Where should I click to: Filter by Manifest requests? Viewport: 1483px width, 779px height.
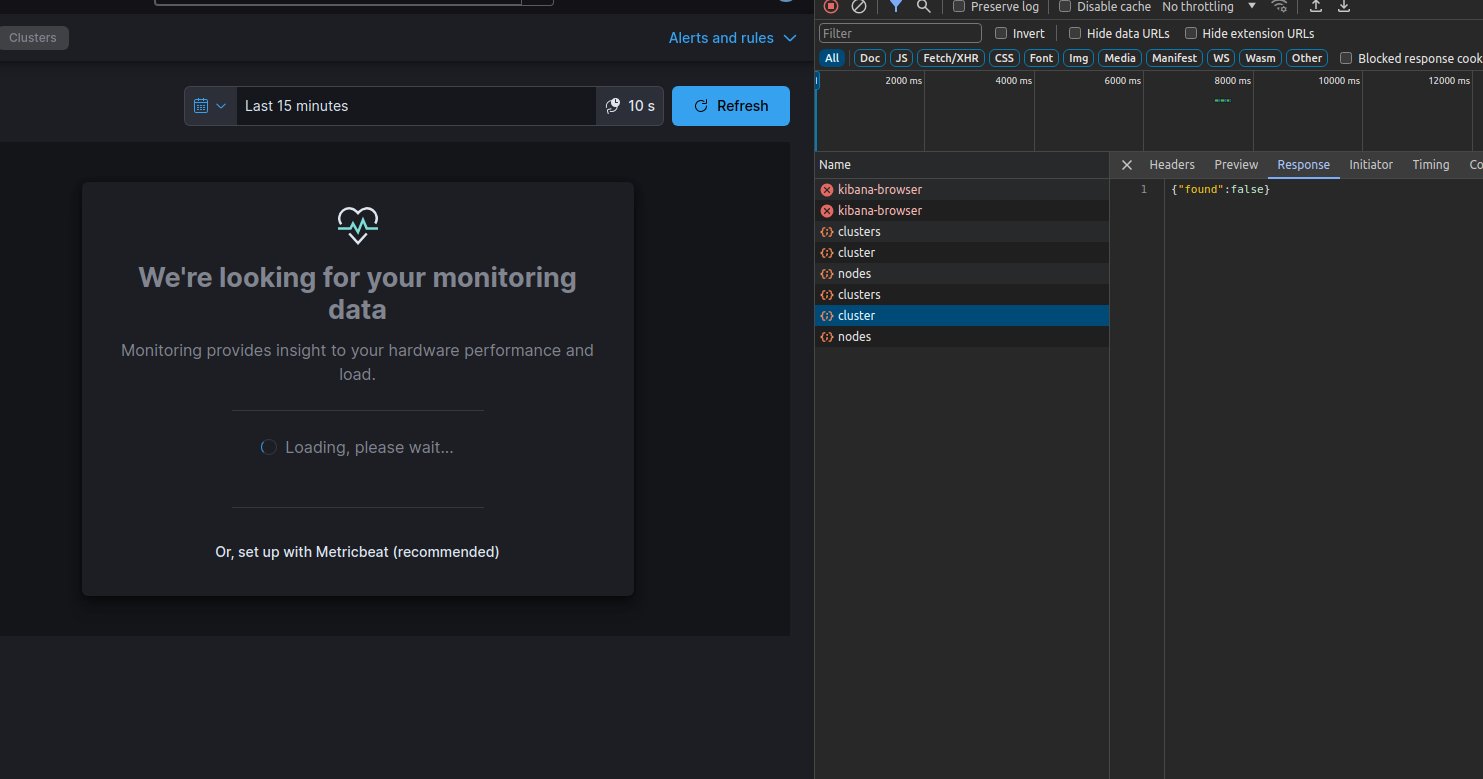click(1174, 58)
